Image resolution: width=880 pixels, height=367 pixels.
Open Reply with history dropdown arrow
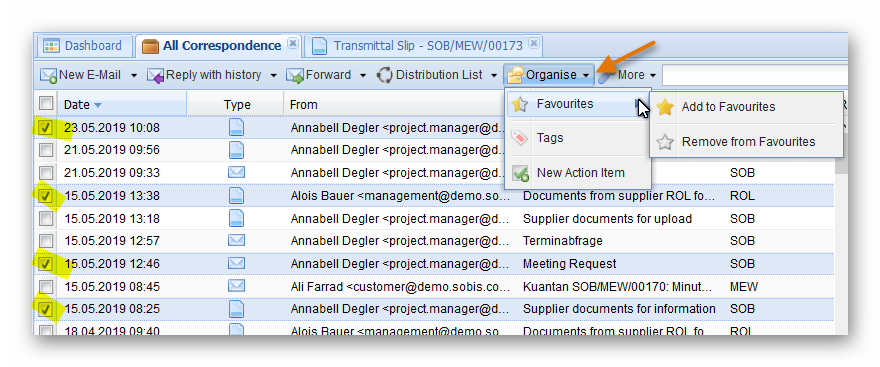coord(273,76)
